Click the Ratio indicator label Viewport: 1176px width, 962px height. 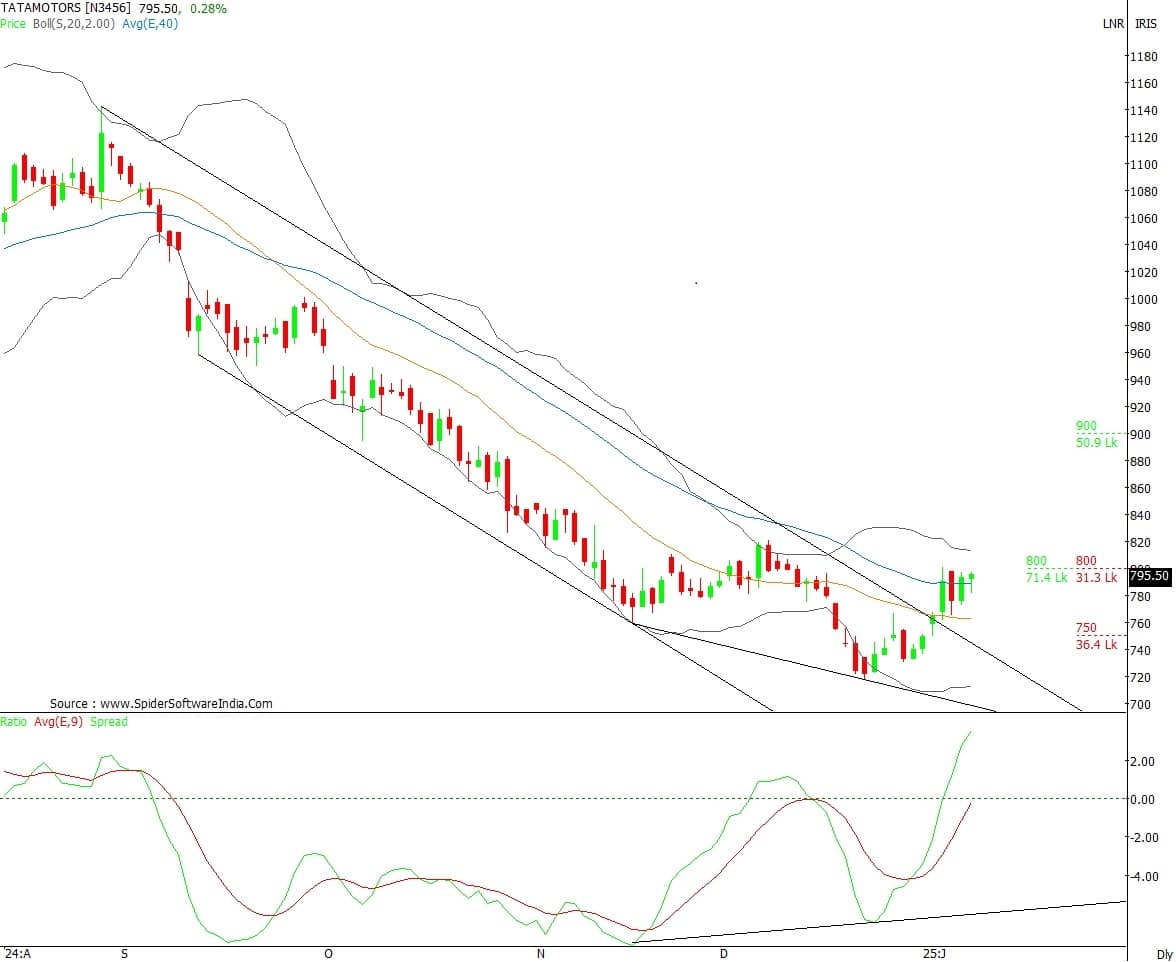tap(14, 721)
